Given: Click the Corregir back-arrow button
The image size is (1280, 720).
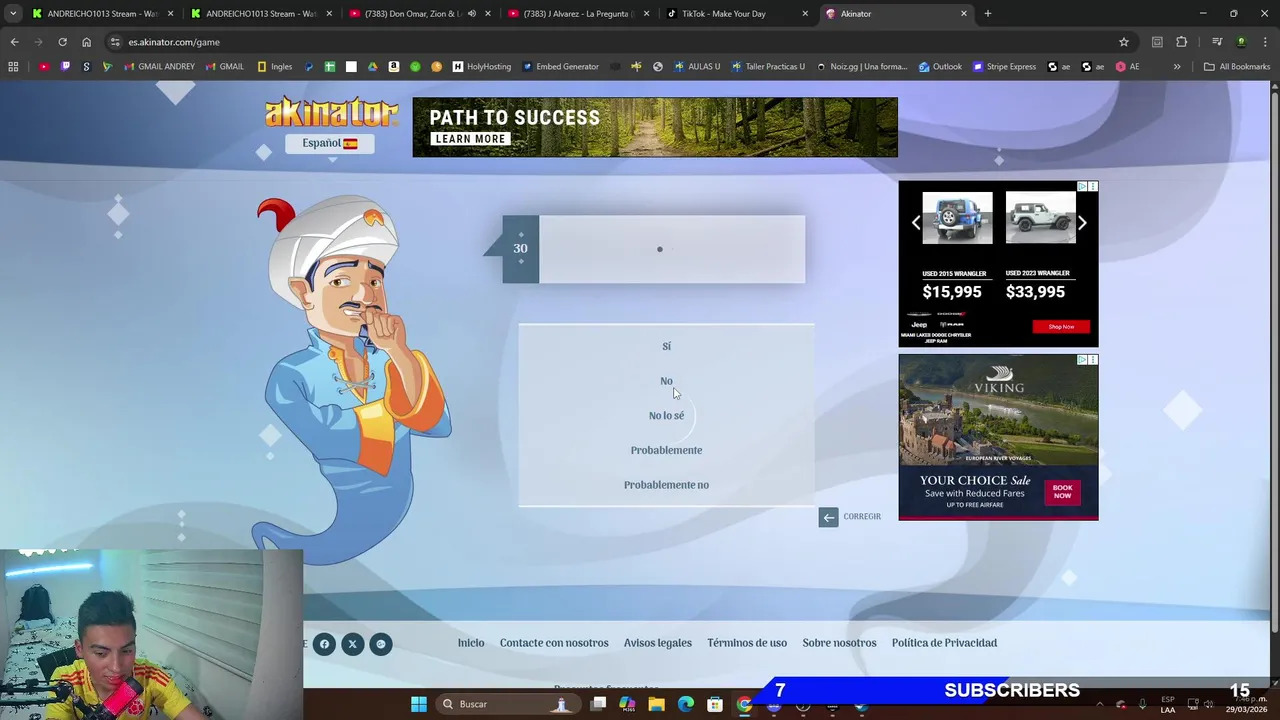Looking at the screenshot, I should (x=828, y=517).
